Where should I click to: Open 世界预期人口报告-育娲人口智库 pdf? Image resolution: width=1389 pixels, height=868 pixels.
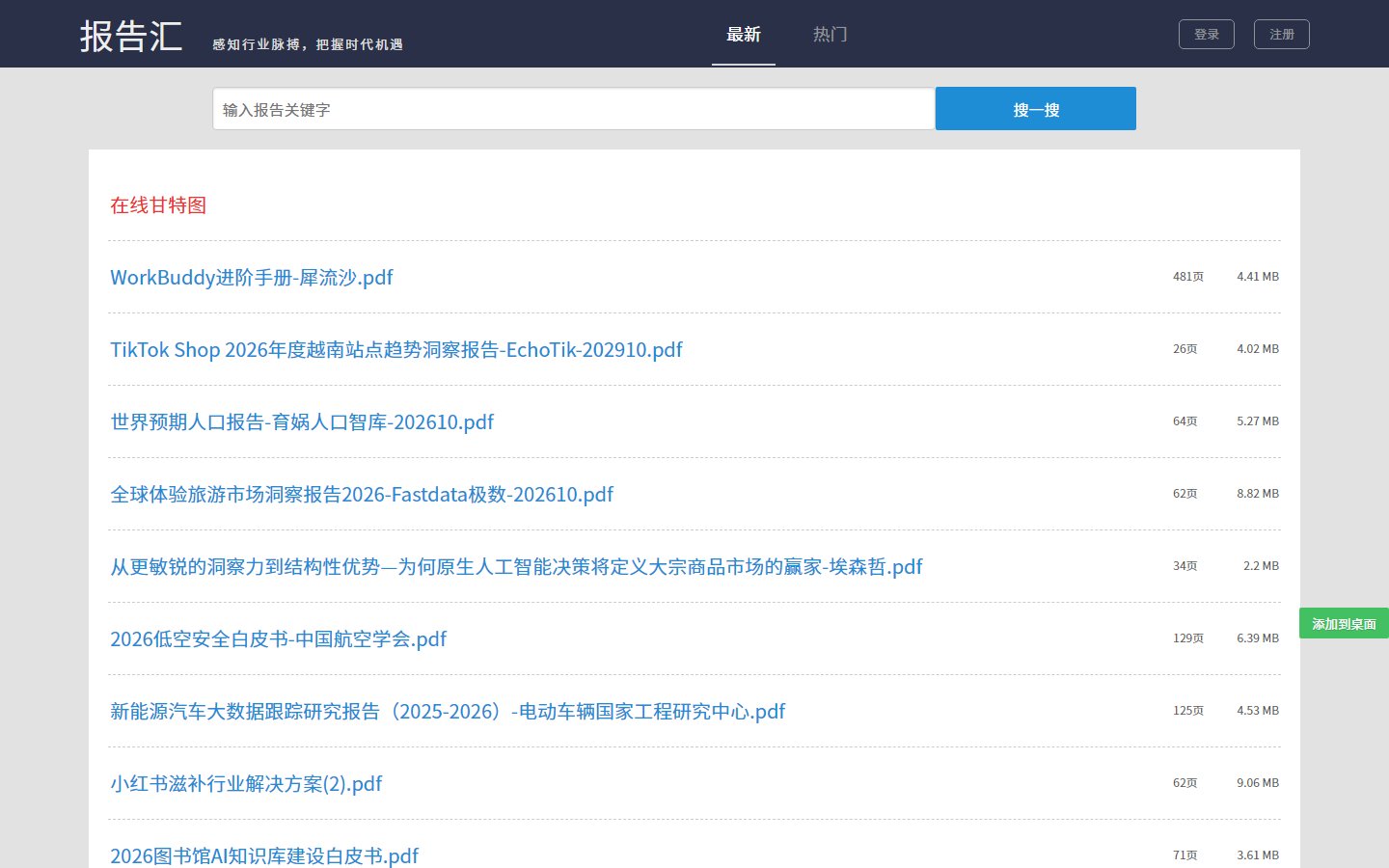tap(302, 422)
